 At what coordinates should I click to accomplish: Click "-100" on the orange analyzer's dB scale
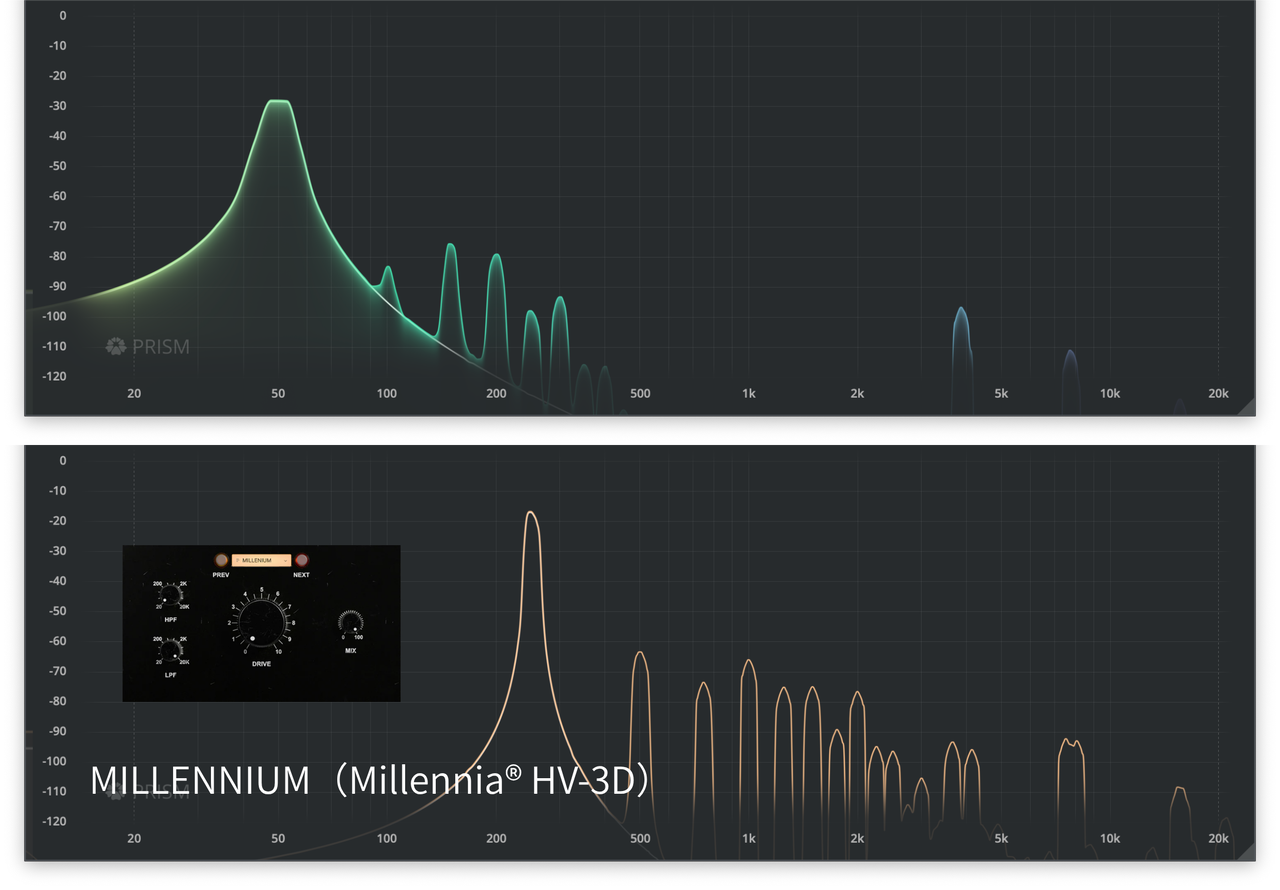(53, 761)
